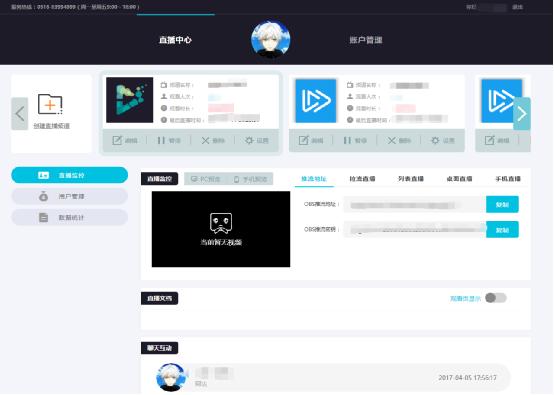Screen dimensions: 554x395
Task: Open the blue play thumbnail of third channel
Action: [501, 101]
